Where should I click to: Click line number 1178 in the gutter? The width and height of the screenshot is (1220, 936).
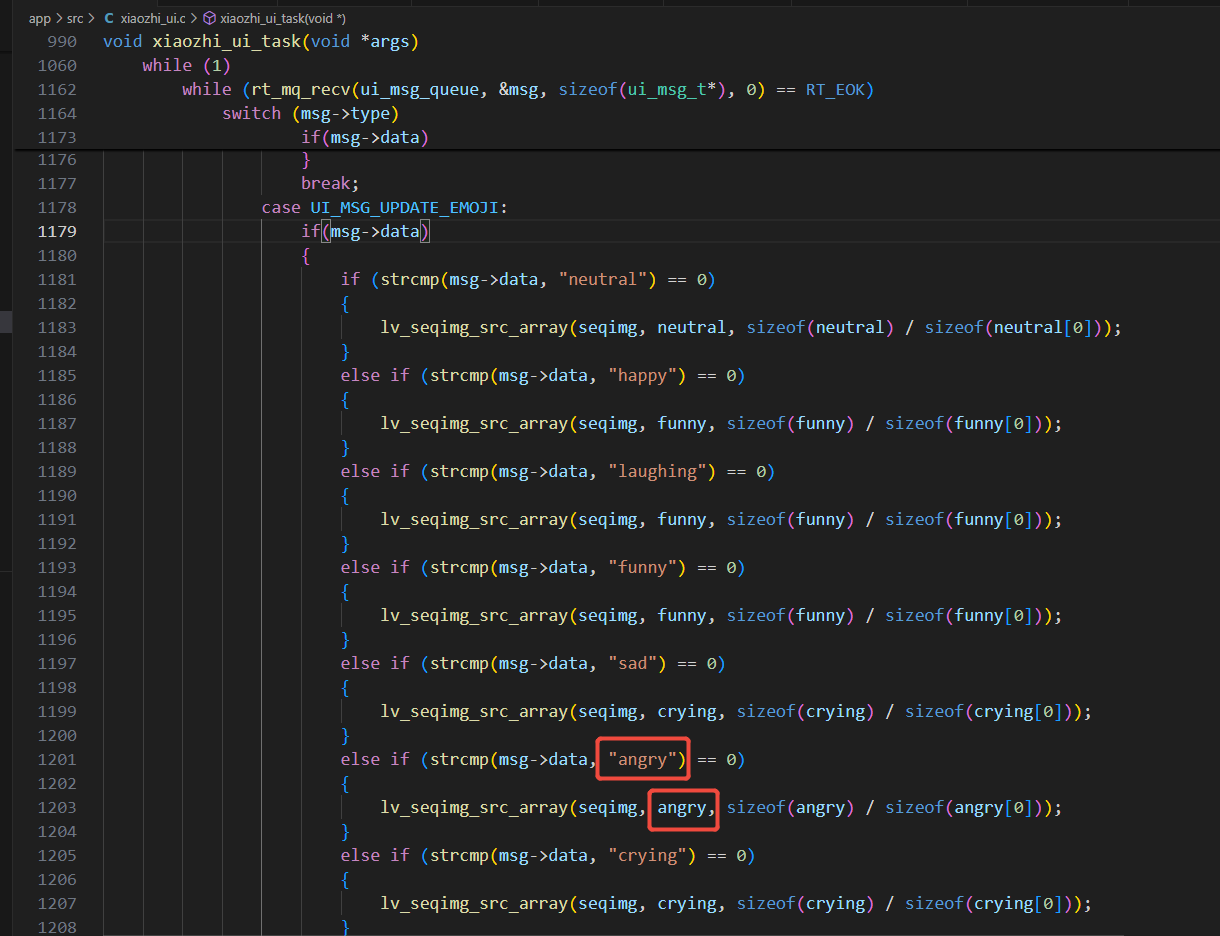56,207
